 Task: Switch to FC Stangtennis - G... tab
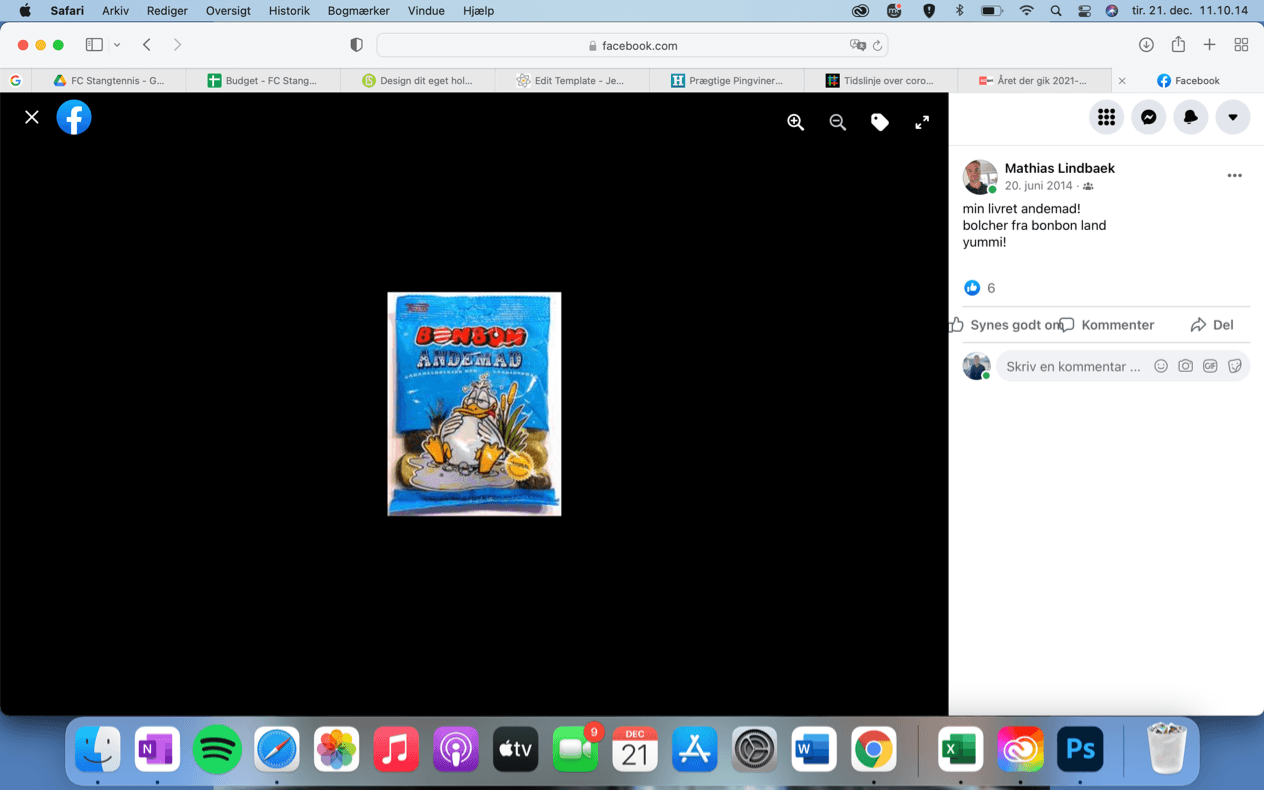[109, 80]
